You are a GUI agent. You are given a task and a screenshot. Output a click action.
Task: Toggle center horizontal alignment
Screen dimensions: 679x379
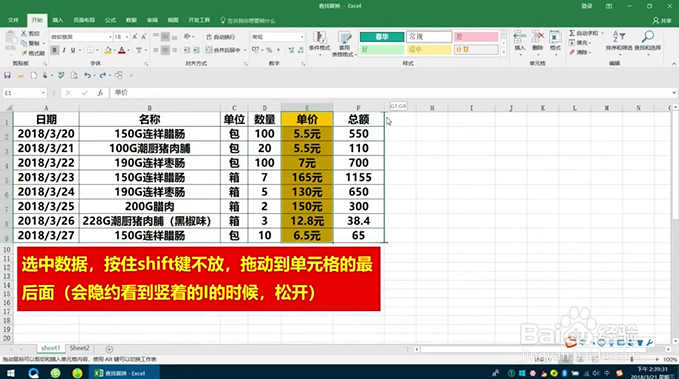coord(165,50)
